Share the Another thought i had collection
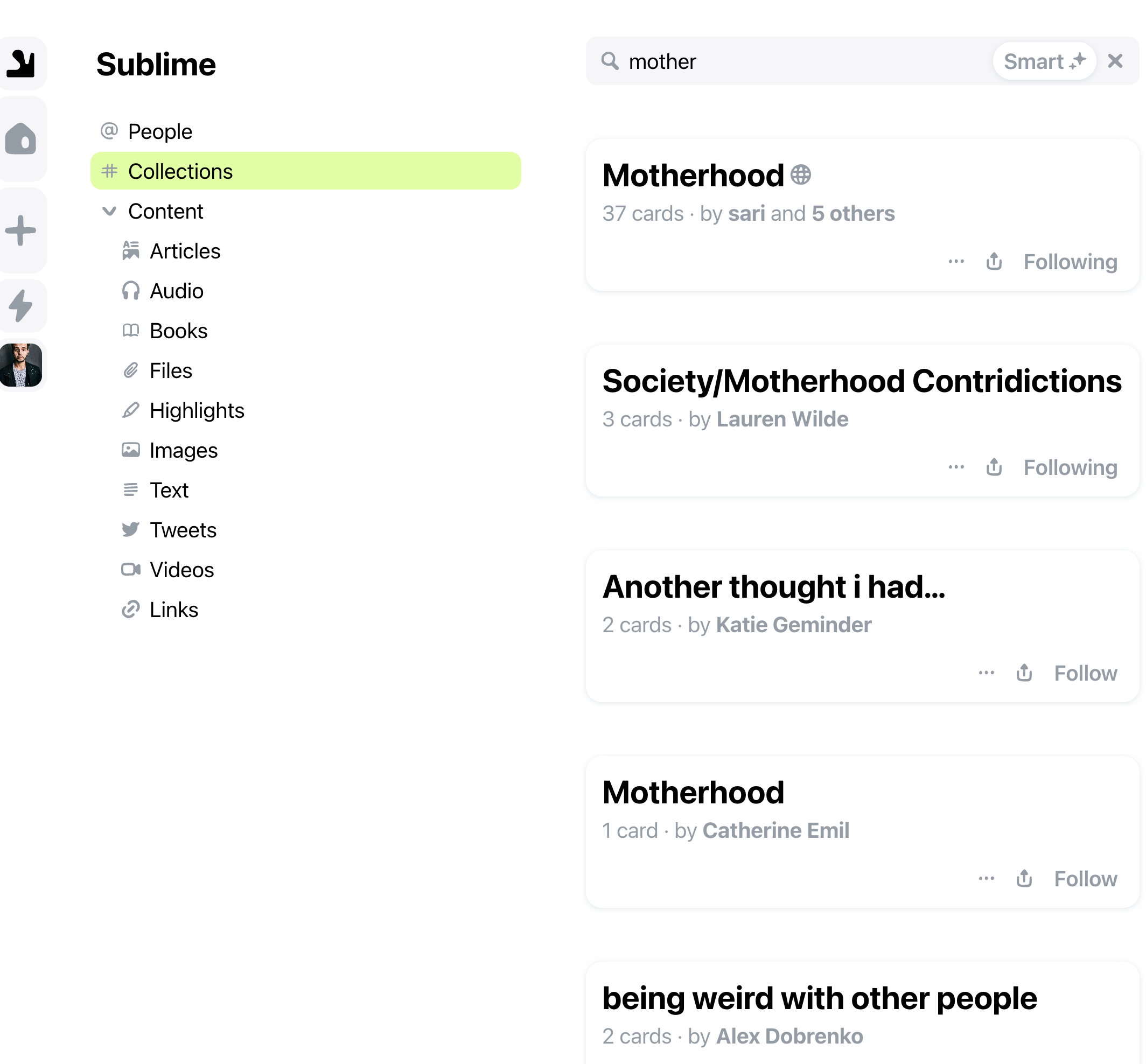 1024,673
